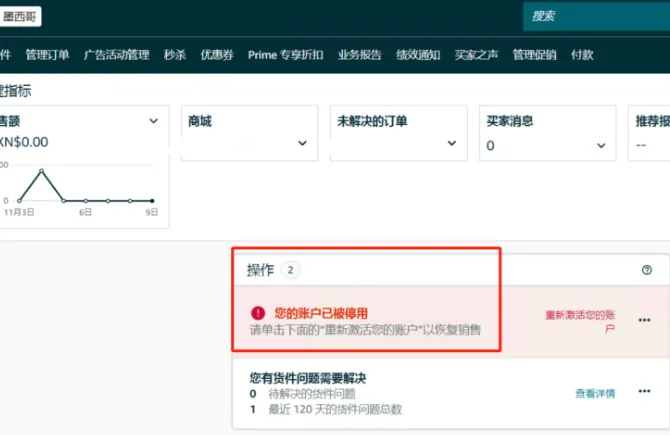Expand the 未解决的订单 dropdown
Screen dimensions: 670x435
452,143
